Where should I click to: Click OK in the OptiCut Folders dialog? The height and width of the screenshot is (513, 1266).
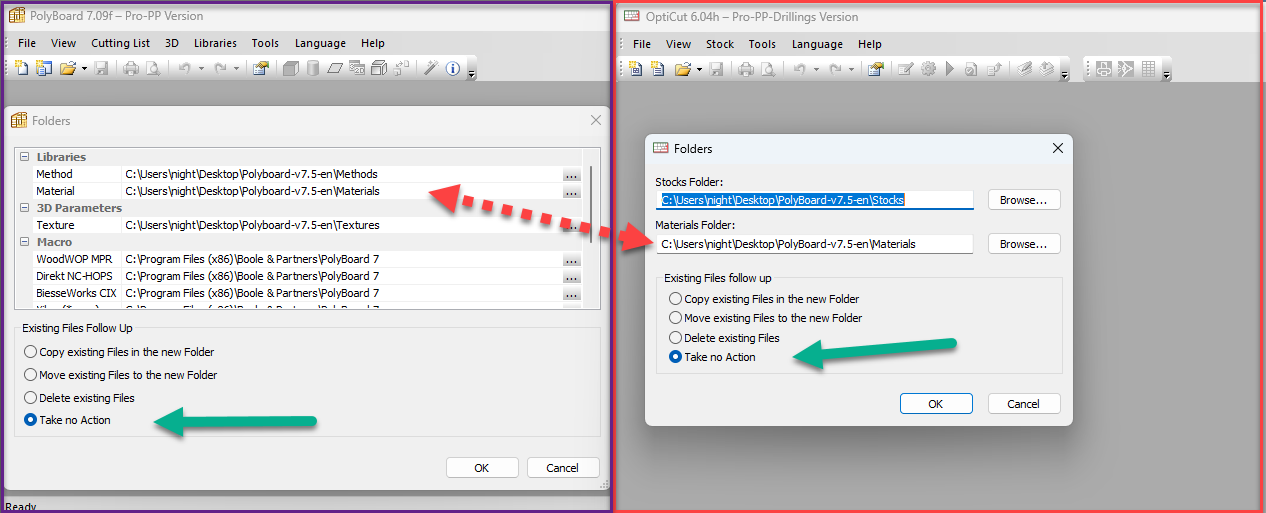pyautogui.click(x=936, y=403)
